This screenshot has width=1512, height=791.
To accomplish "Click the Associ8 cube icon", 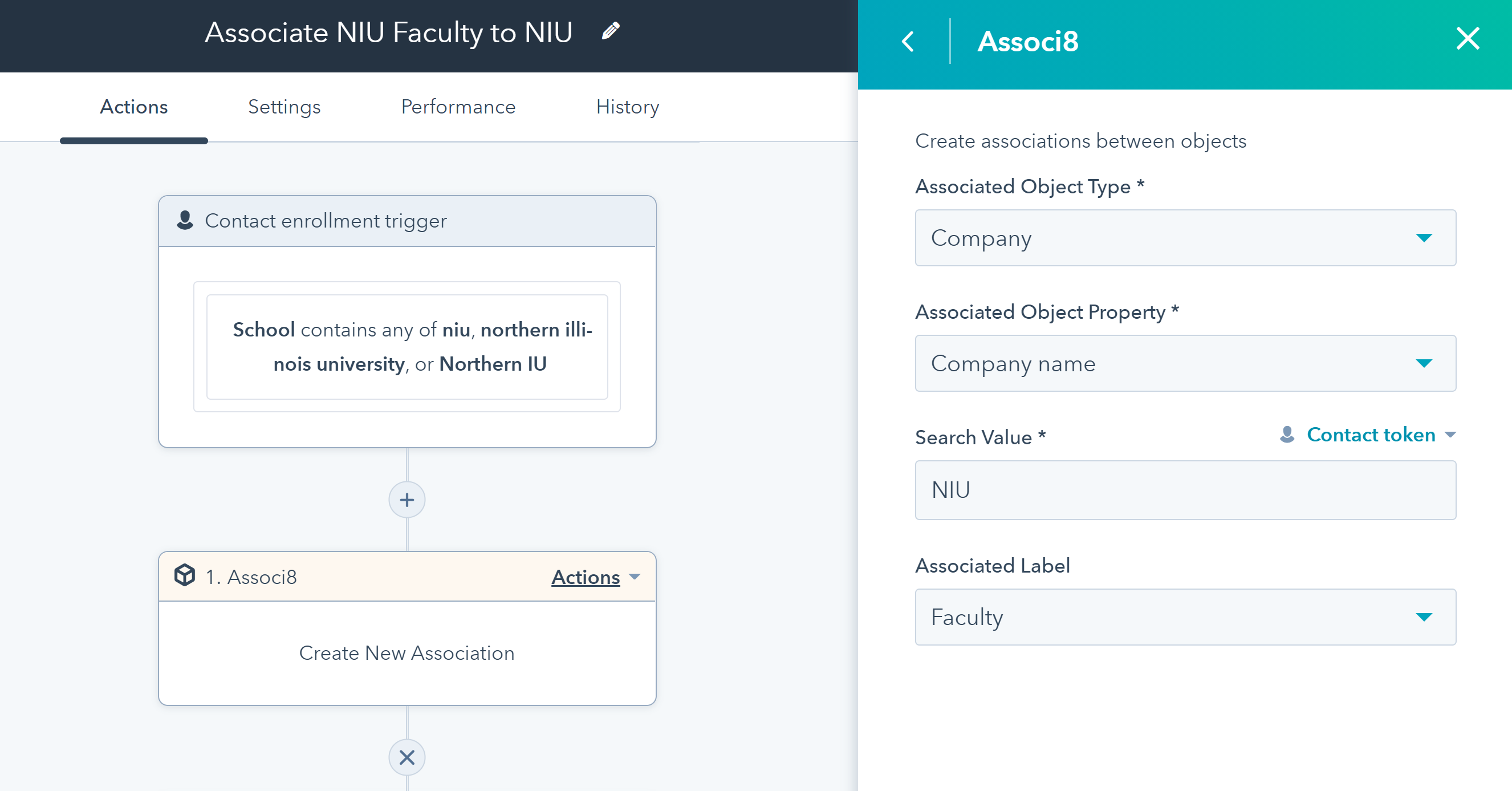I will tap(185, 575).
